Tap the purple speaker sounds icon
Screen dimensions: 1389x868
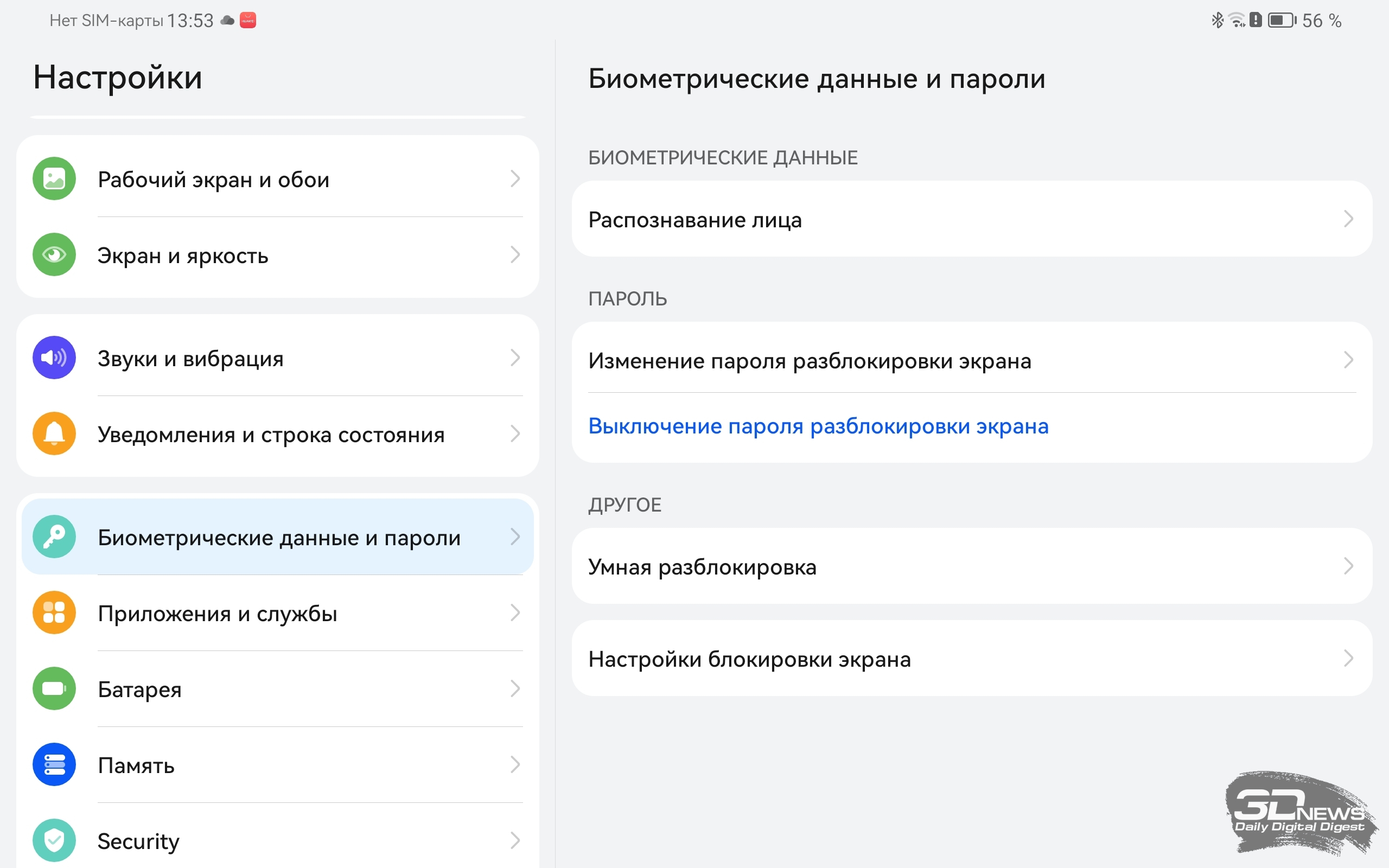click(x=54, y=358)
